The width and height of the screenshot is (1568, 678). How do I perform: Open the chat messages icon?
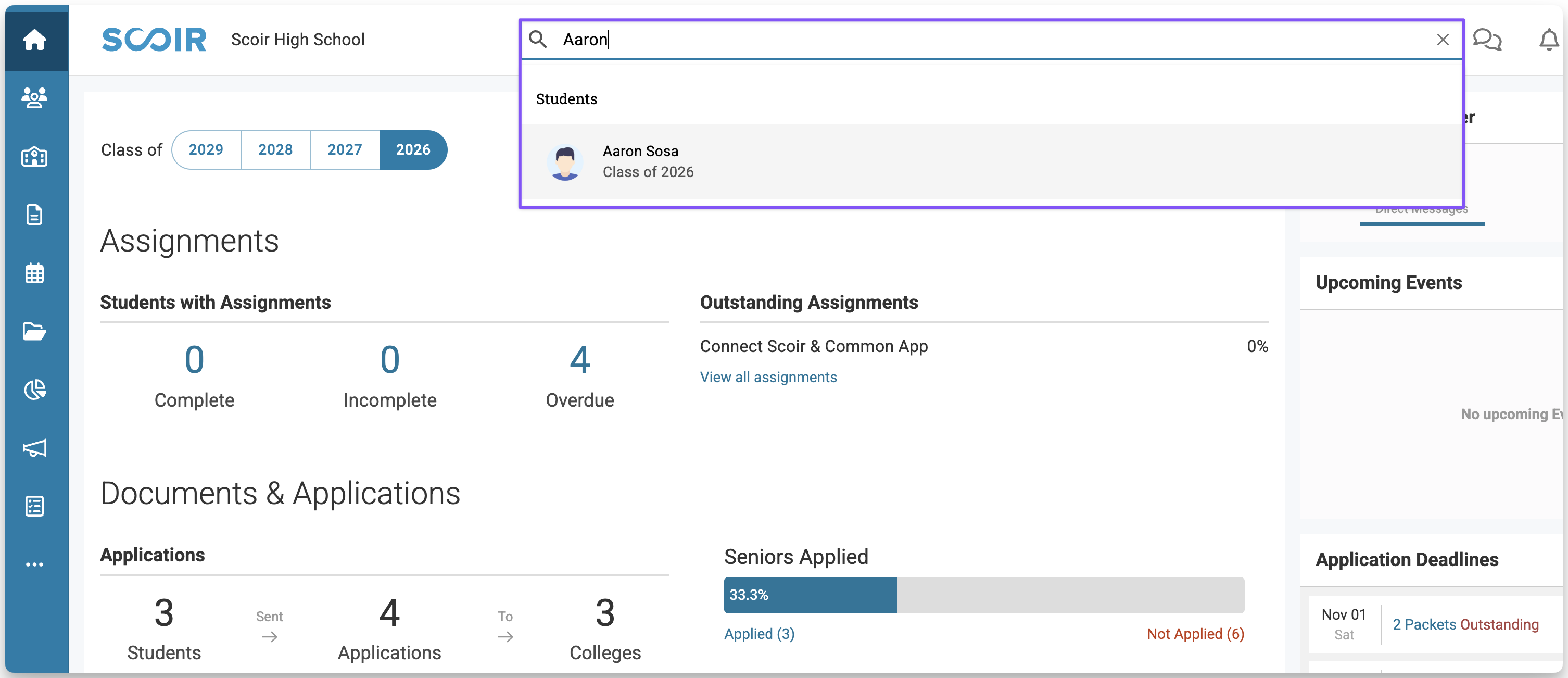coord(1486,40)
